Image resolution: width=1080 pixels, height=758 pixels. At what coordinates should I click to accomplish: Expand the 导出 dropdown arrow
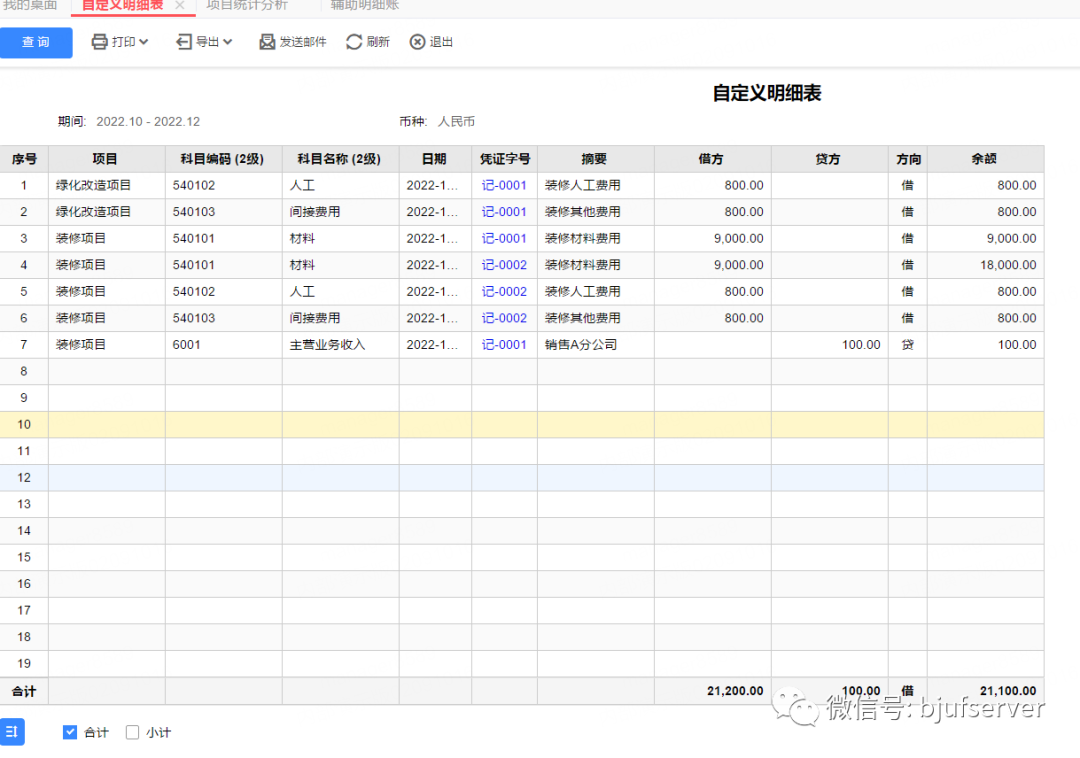[228, 42]
